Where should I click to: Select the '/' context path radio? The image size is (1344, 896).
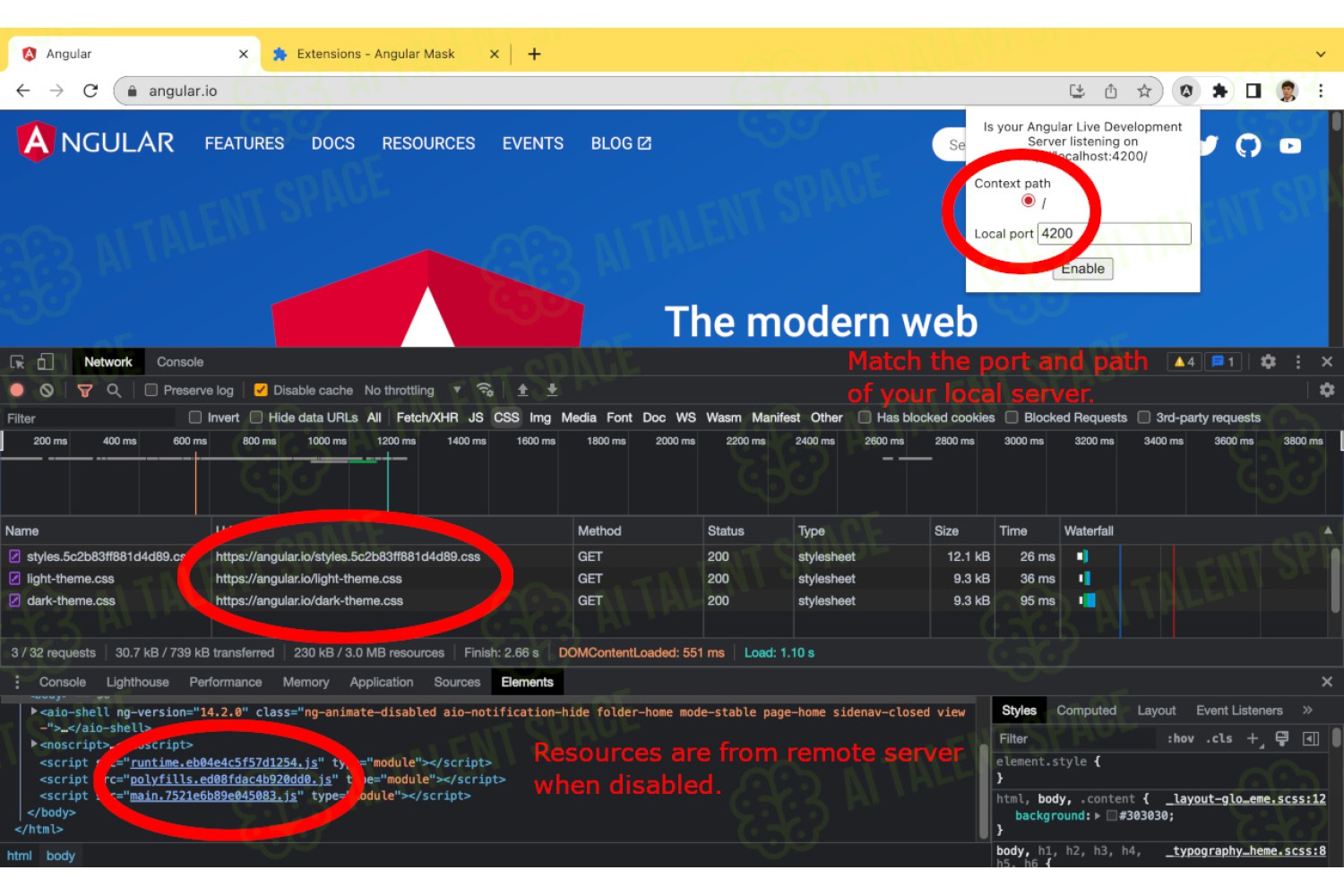point(1029,201)
